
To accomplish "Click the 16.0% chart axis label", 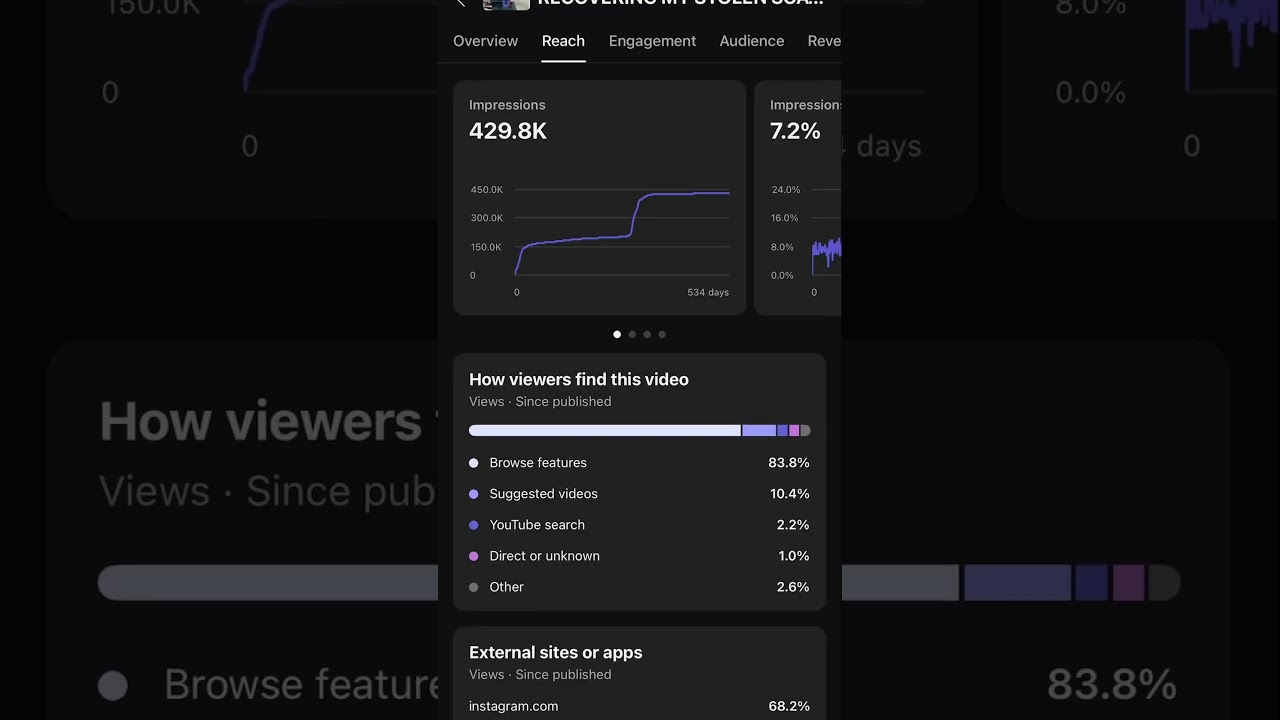I will tap(785, 218).
